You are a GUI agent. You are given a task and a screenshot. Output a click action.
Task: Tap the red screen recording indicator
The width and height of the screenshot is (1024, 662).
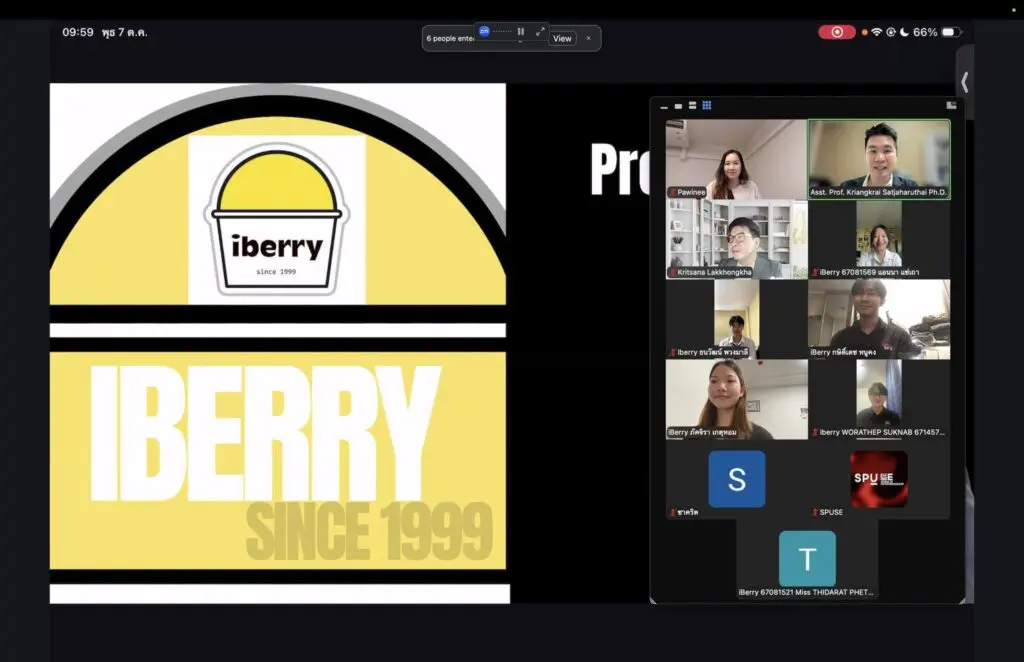coord(837,32)
